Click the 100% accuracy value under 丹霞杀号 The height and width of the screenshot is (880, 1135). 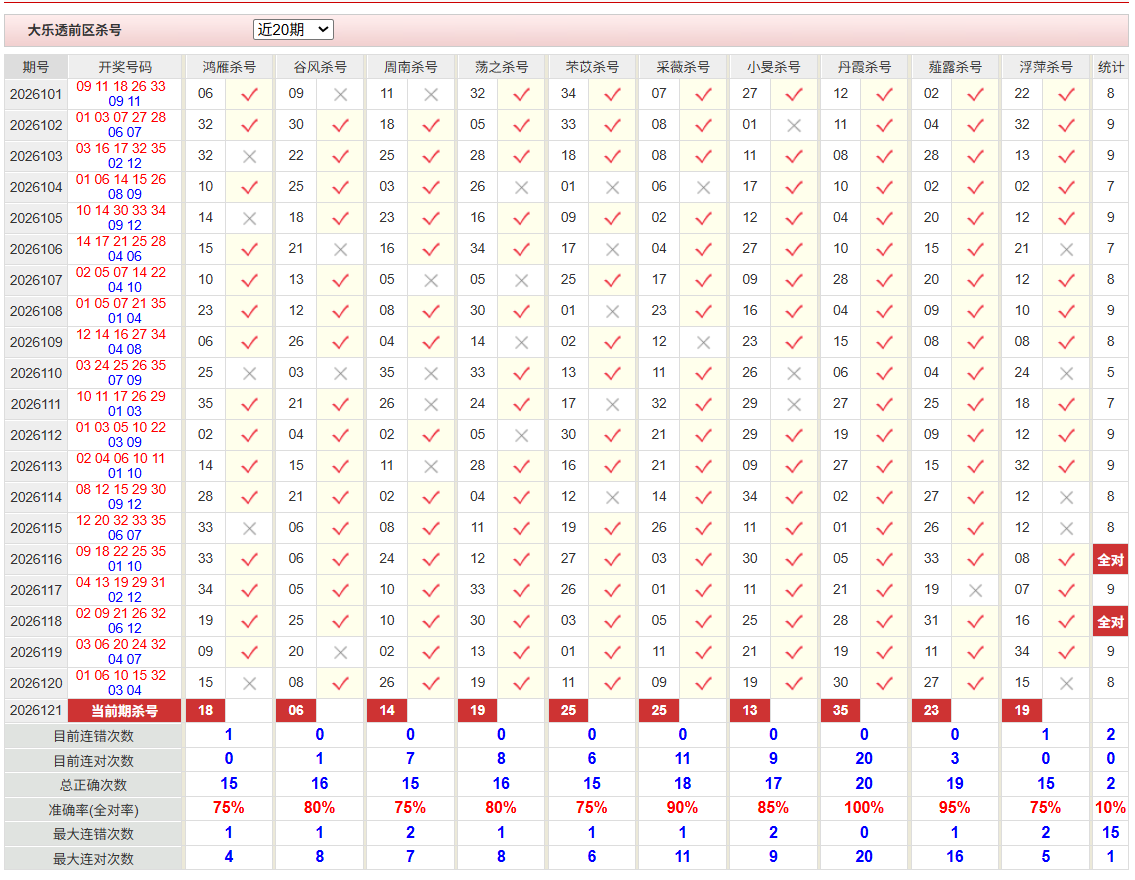click(864, 808)
